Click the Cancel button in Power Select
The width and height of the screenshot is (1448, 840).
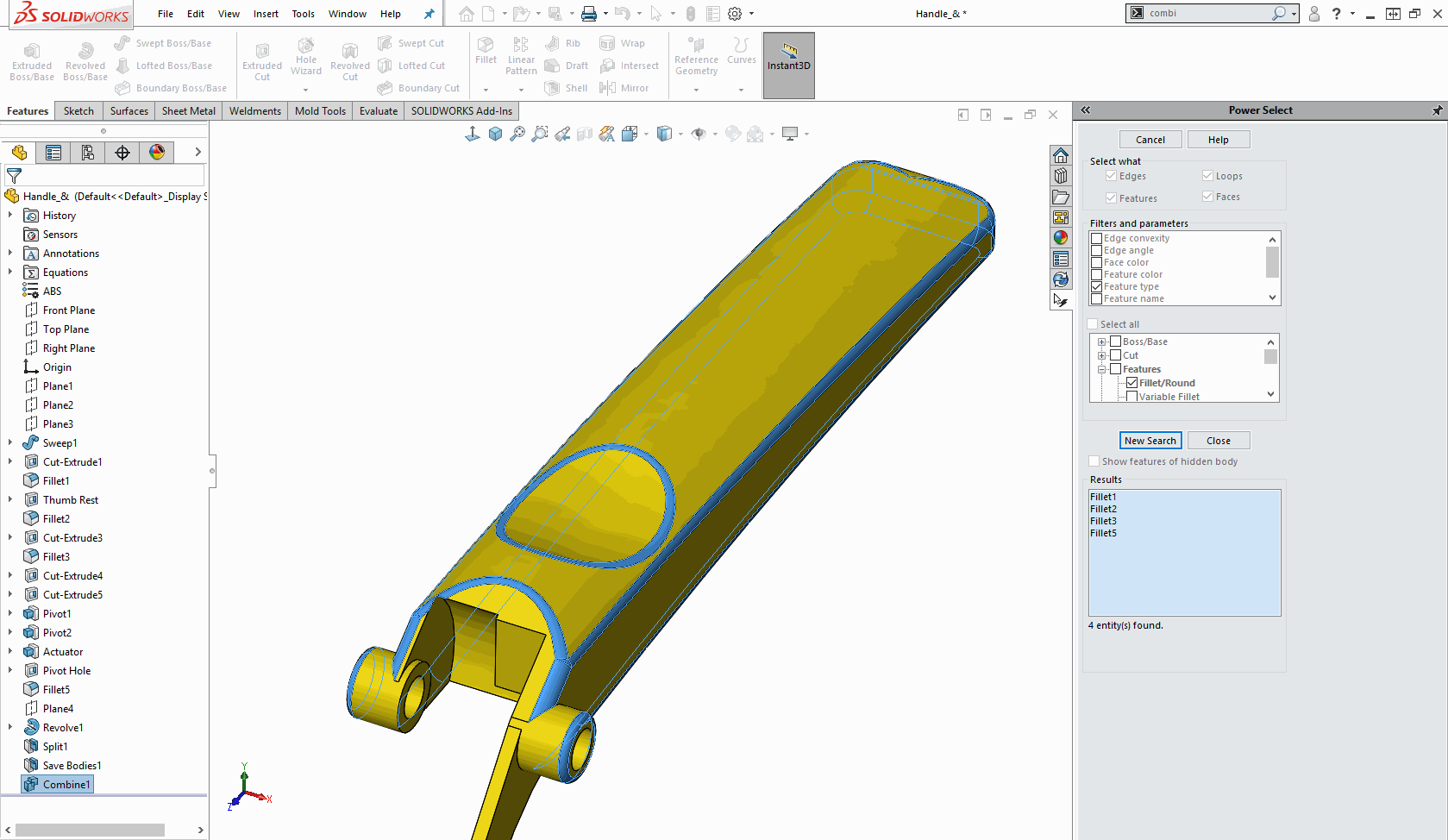(1150, 140)
